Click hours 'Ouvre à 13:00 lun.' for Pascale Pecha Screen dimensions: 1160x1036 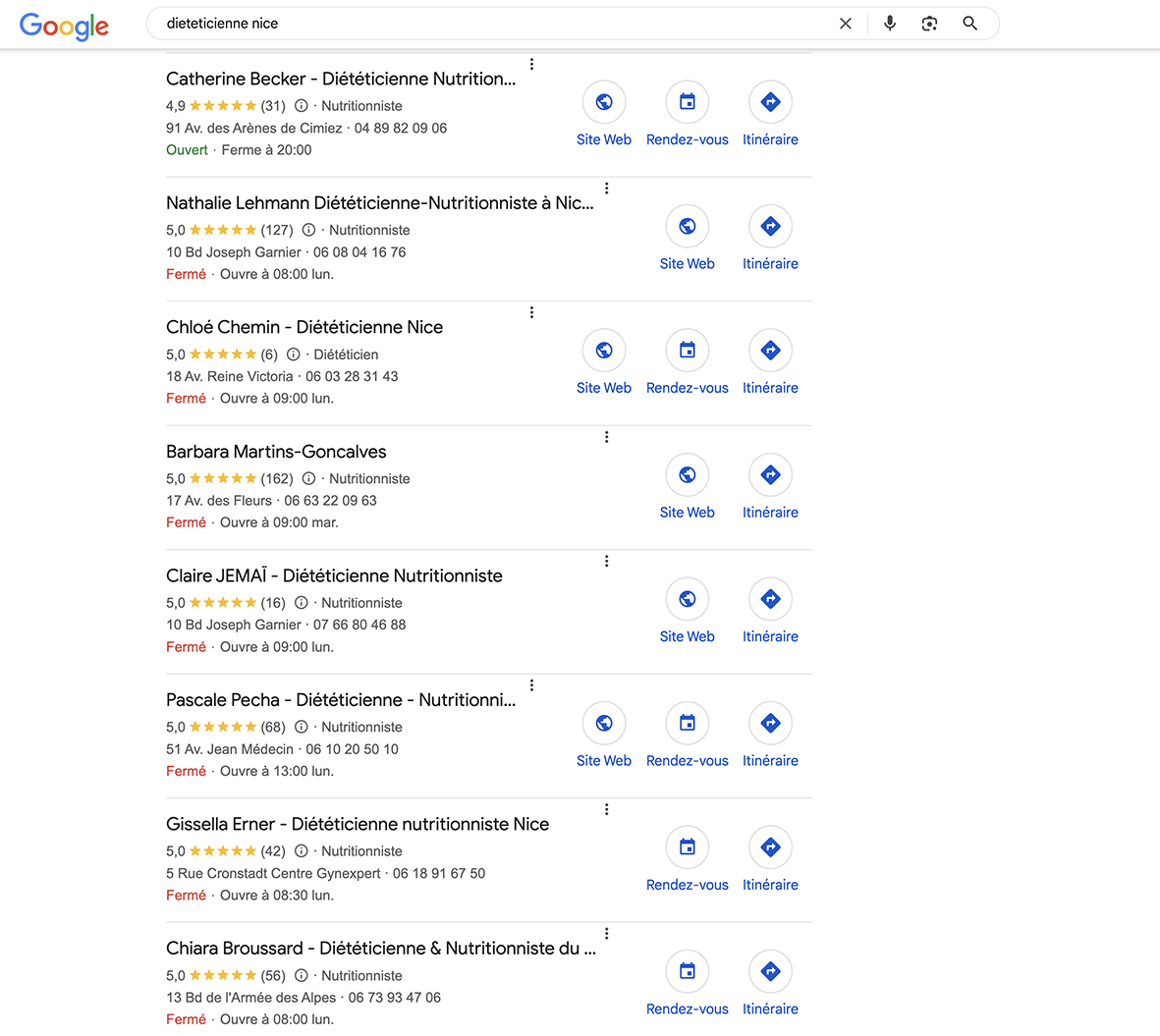pyautogui.click(x=277, y=771)
